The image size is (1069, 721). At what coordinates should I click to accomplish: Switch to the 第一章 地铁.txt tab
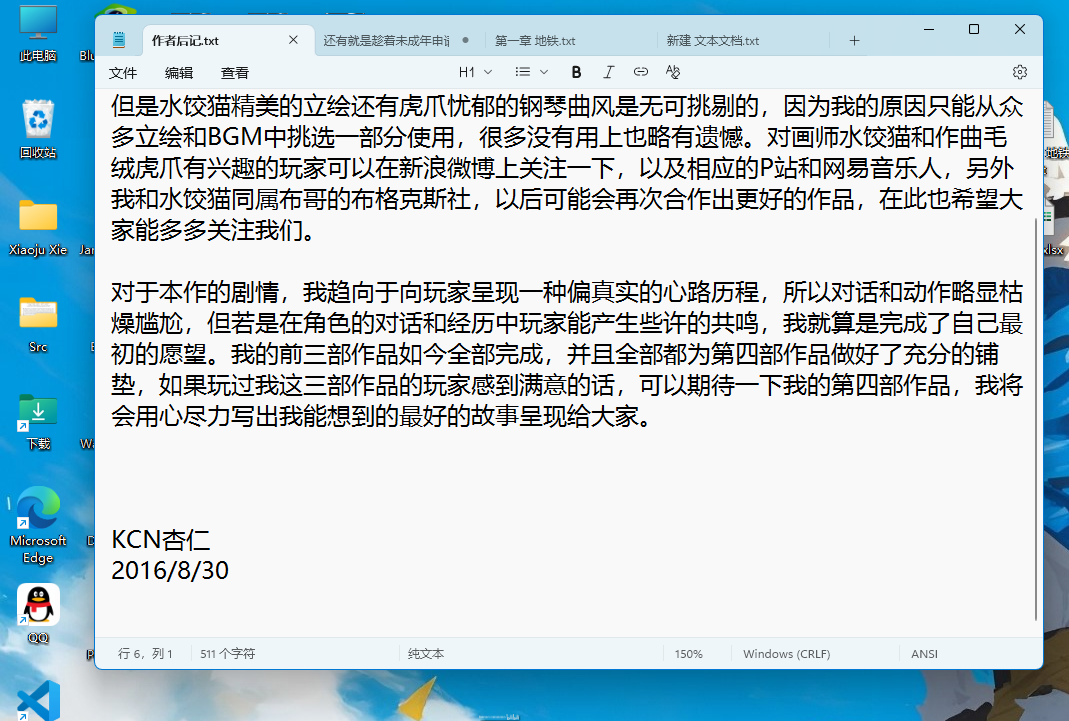pos(539,40)
